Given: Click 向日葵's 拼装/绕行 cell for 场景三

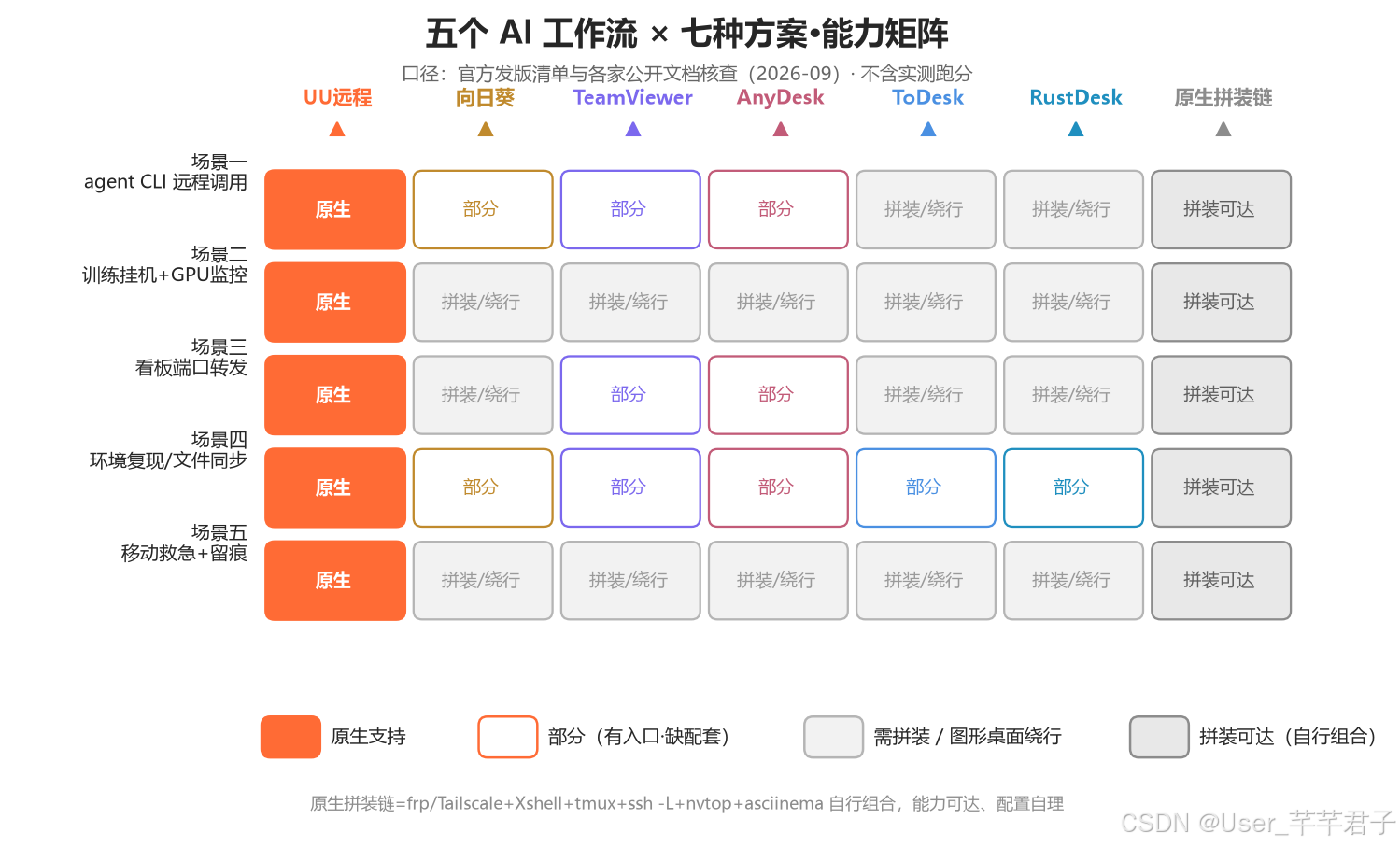Looking at the screenshot, I should (x=483, y=395).
